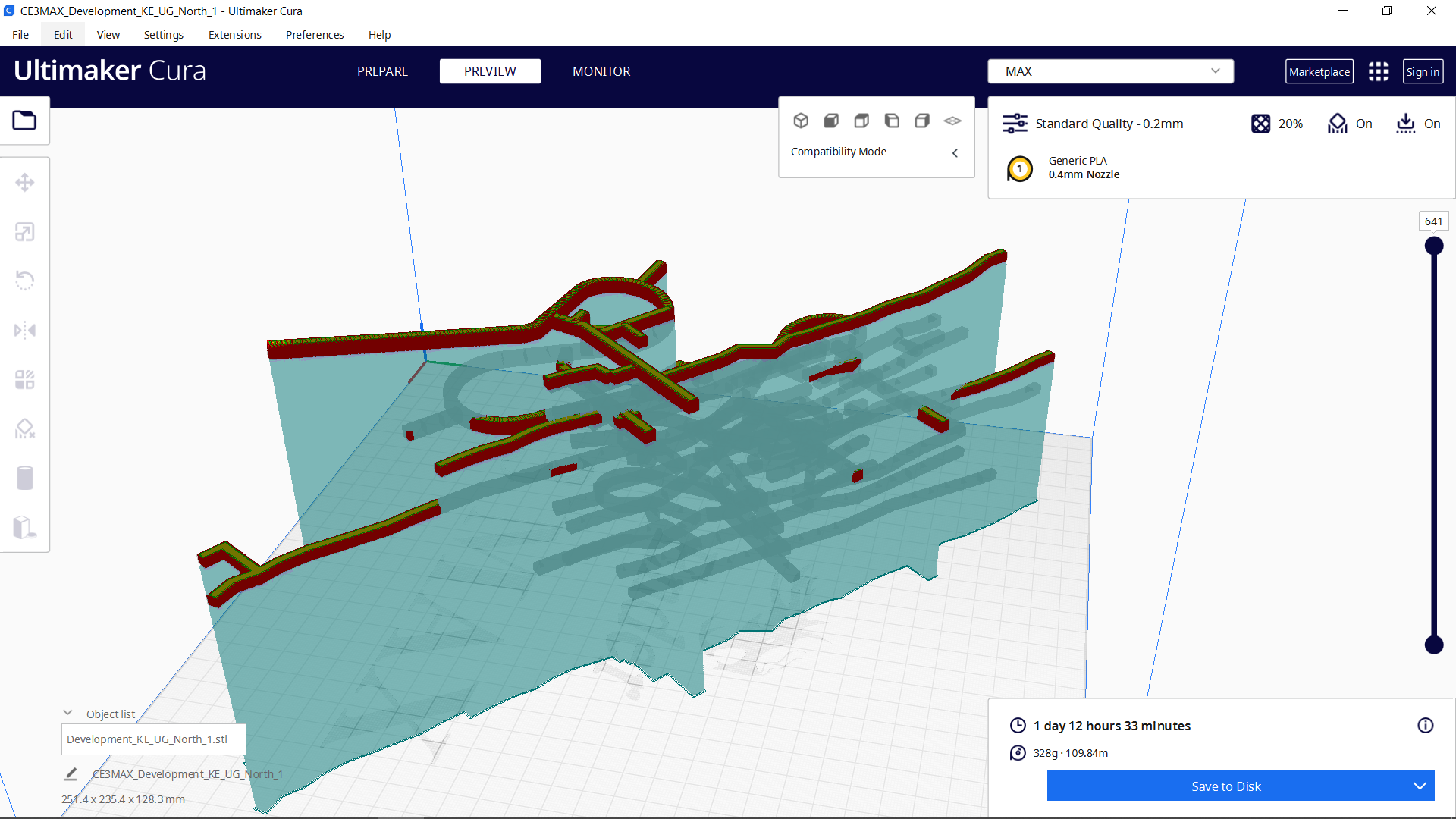Toggle the support setting marked On
The height and width of the screenshot is (819, 1456).
click(1351, 123)
